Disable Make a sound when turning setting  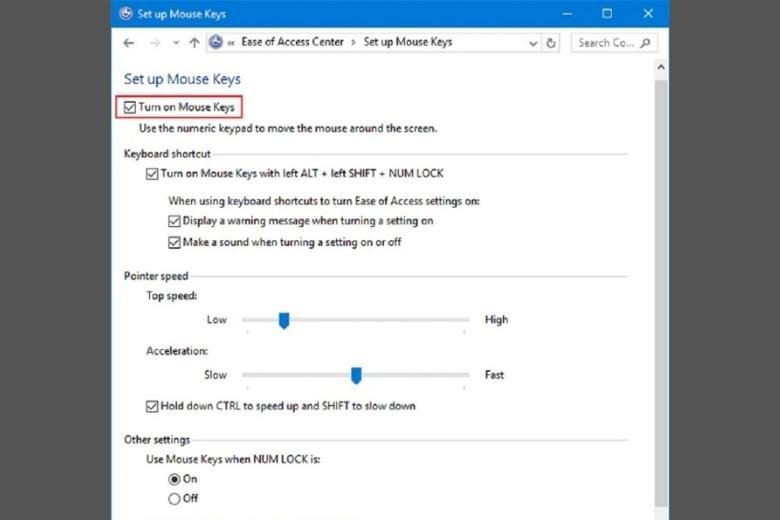[x=174, y=243]
